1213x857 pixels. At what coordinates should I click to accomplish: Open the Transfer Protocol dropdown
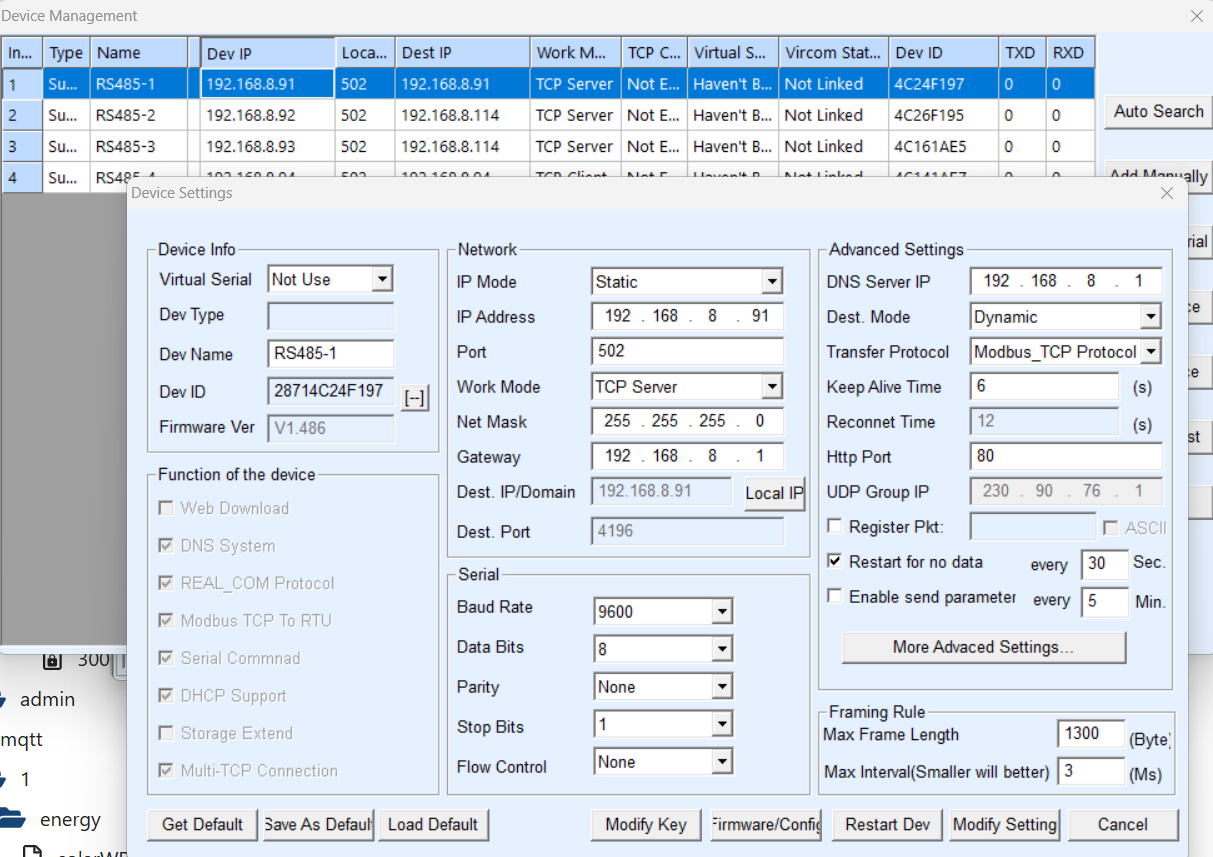click(1150, 352)
